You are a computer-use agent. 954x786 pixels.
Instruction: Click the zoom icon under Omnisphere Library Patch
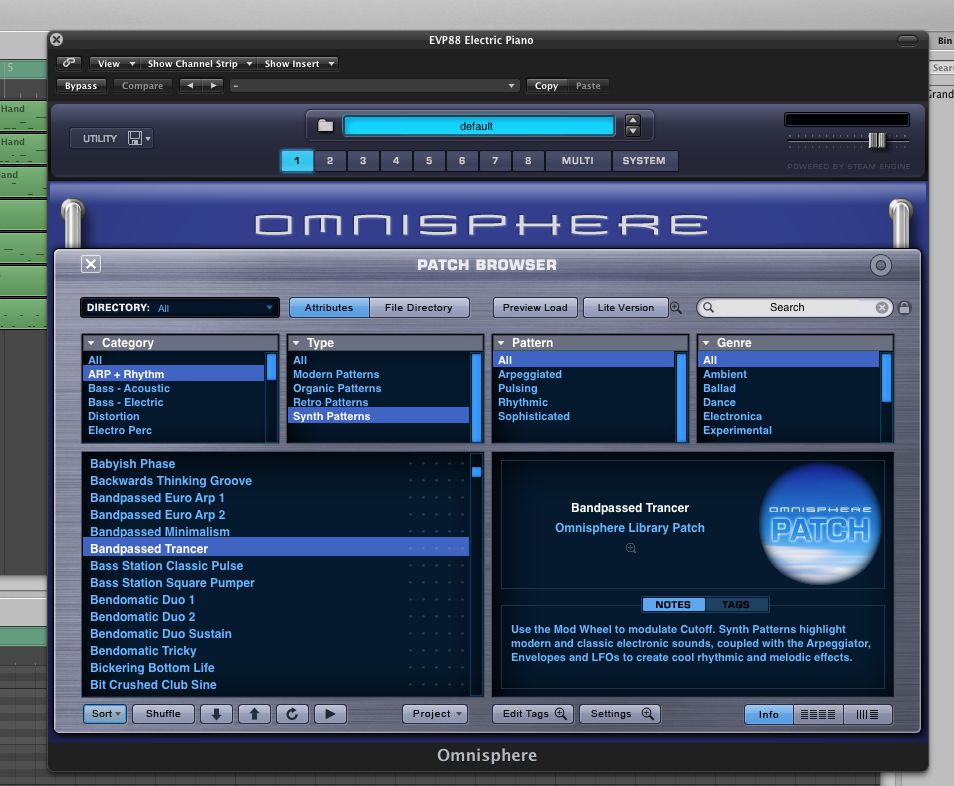pos(631,548)
